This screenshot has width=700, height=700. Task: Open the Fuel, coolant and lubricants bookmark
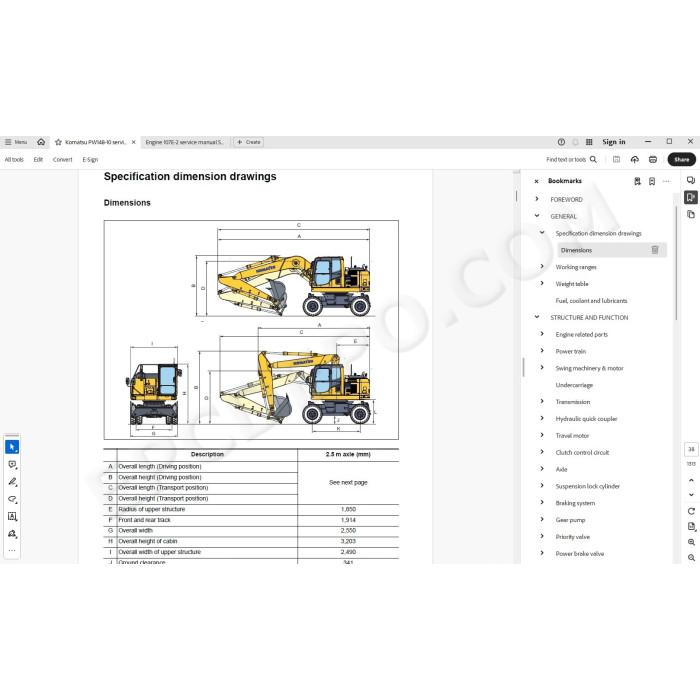[591, 300]
